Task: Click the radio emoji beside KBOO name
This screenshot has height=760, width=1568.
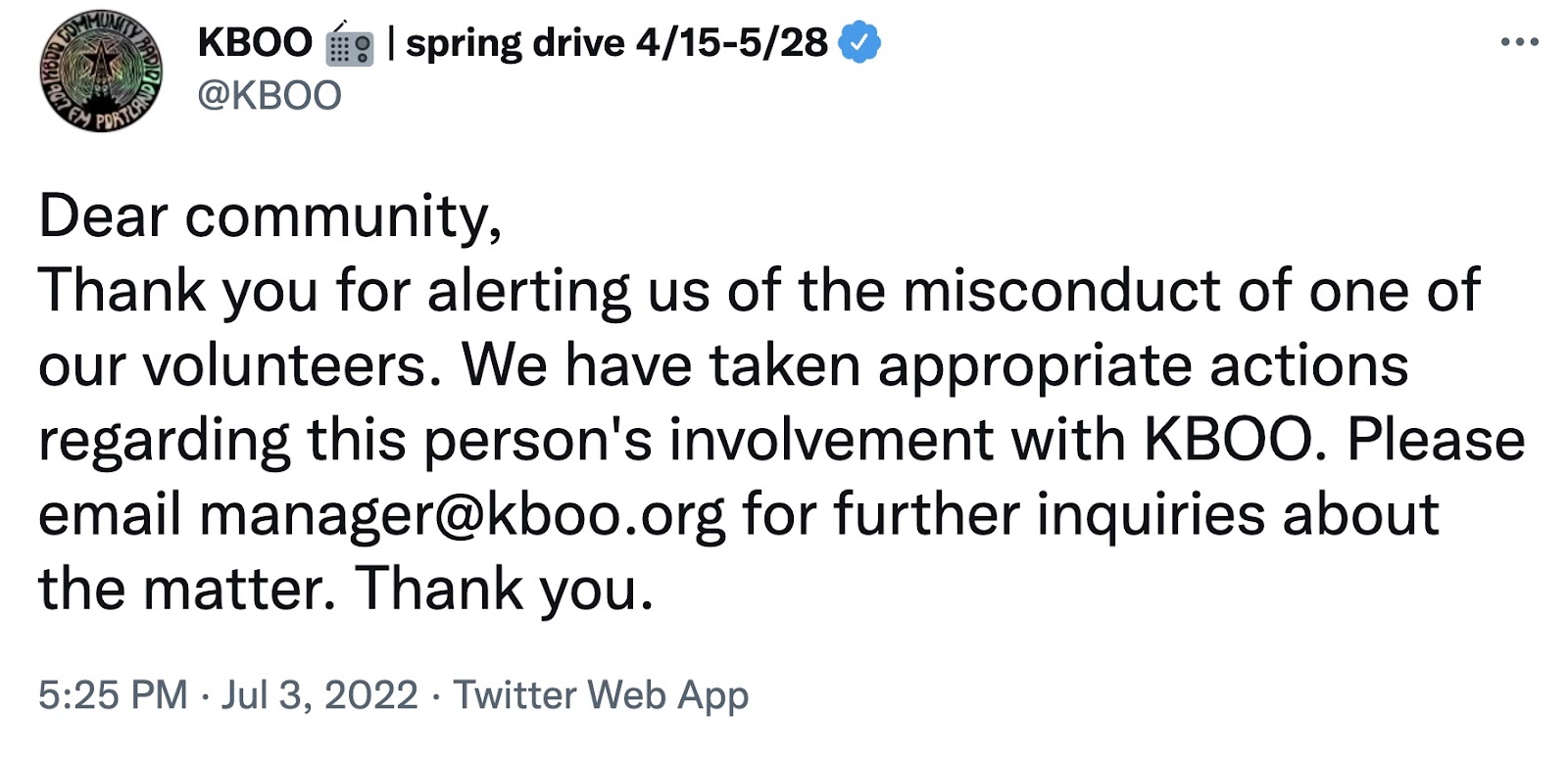Action: click(350, 44)
